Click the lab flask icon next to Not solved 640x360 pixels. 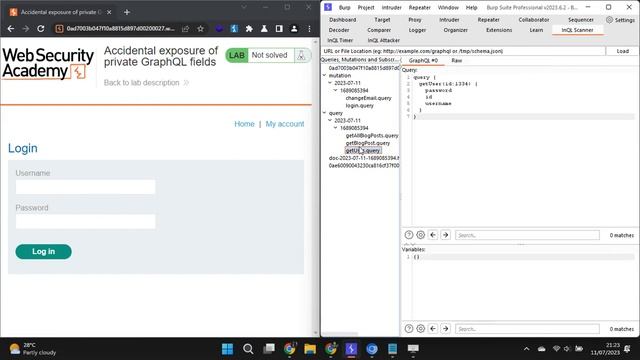tap(301, 55)
